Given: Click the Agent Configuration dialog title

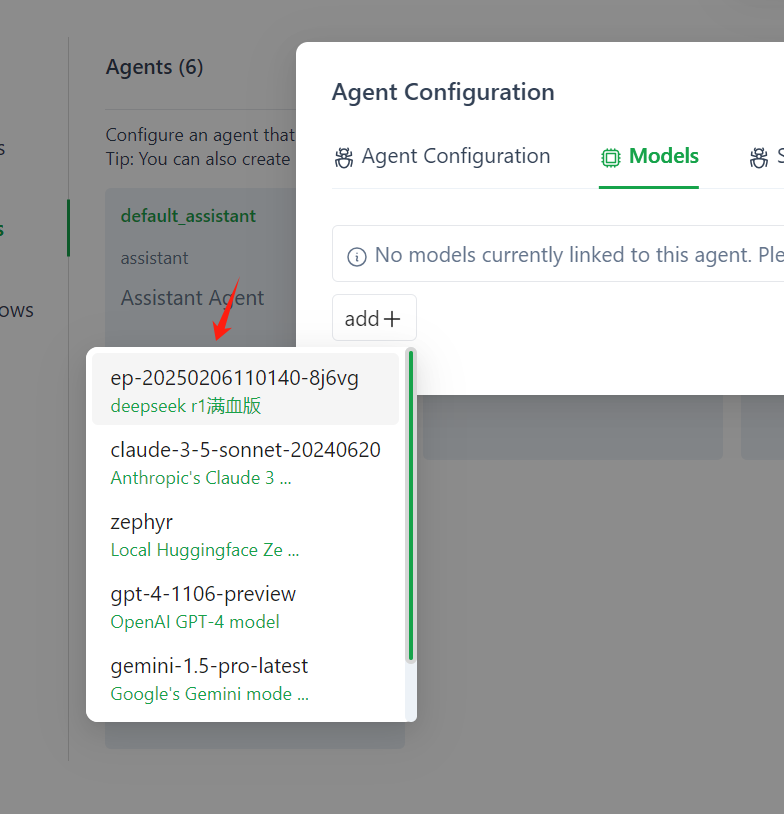Looking at the screenshot, I should (443, 92).
